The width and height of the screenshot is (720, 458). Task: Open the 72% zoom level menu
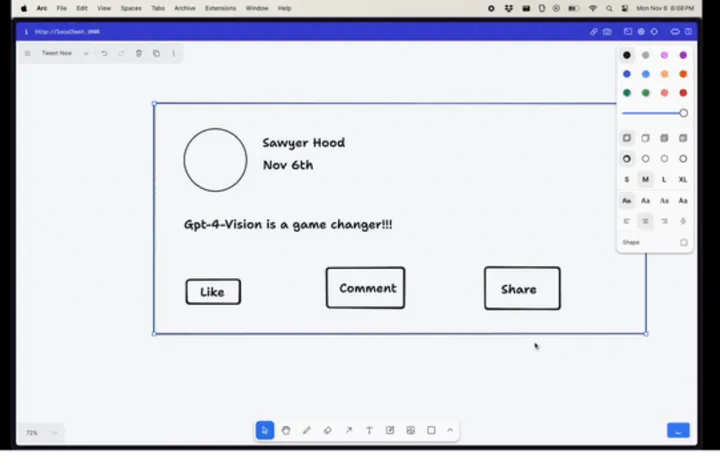coord(41,432)
